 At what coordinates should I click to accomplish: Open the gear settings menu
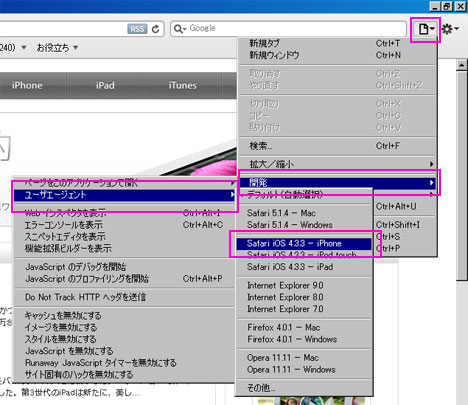[x=450, y=29]
